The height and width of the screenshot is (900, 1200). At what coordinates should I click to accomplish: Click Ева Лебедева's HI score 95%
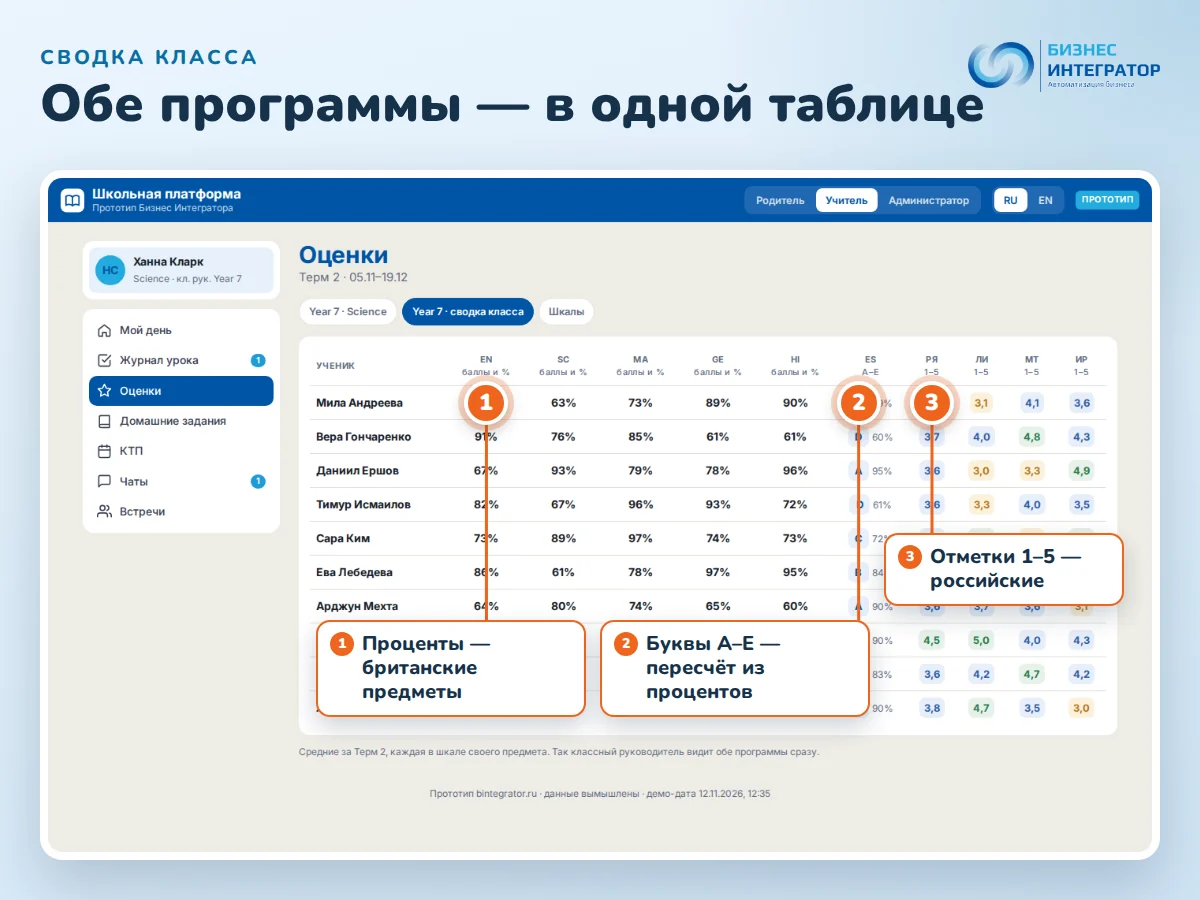(x=795, y=573)
